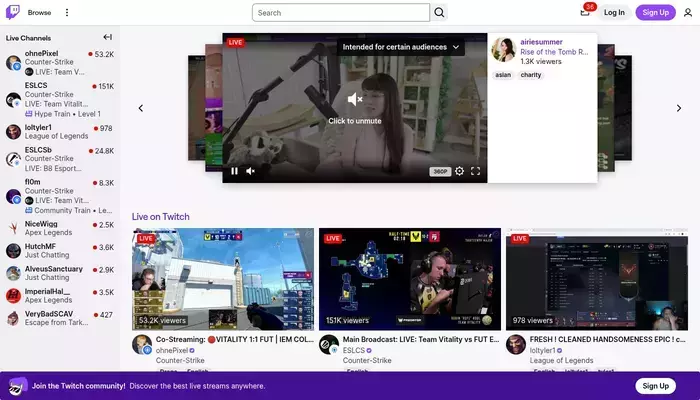Go to next carousel stream
The image size is (700, 400).
pos(679,108)
